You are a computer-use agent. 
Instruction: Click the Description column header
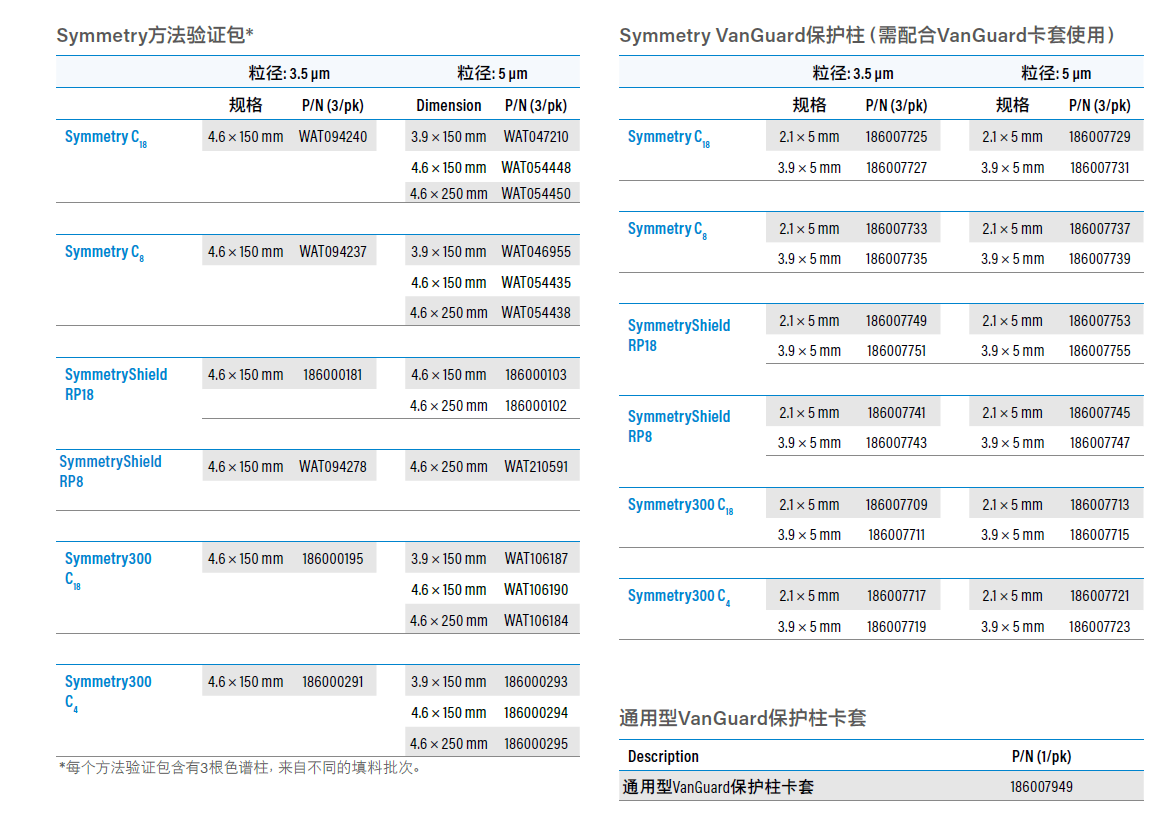coord(663,756)
